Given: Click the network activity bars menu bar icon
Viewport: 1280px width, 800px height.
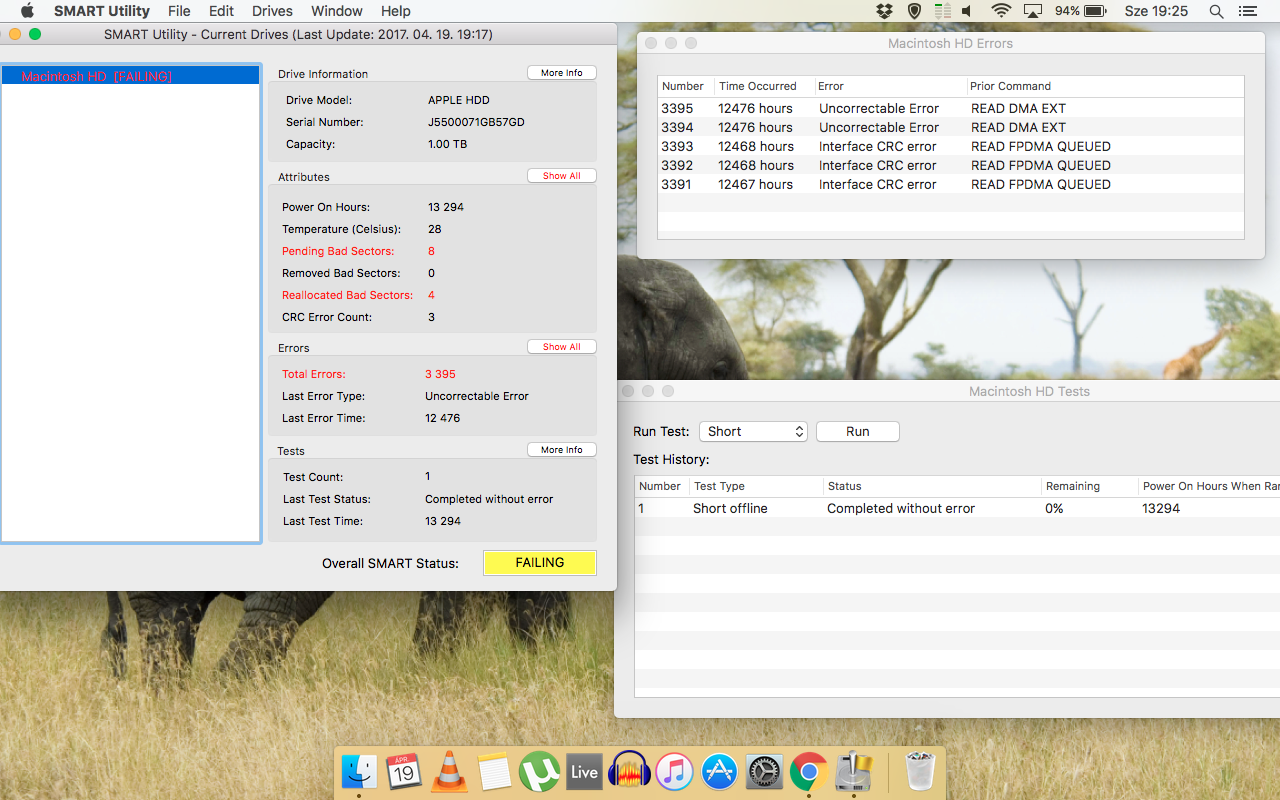Looking at the screenshot, I should [941, 11].
